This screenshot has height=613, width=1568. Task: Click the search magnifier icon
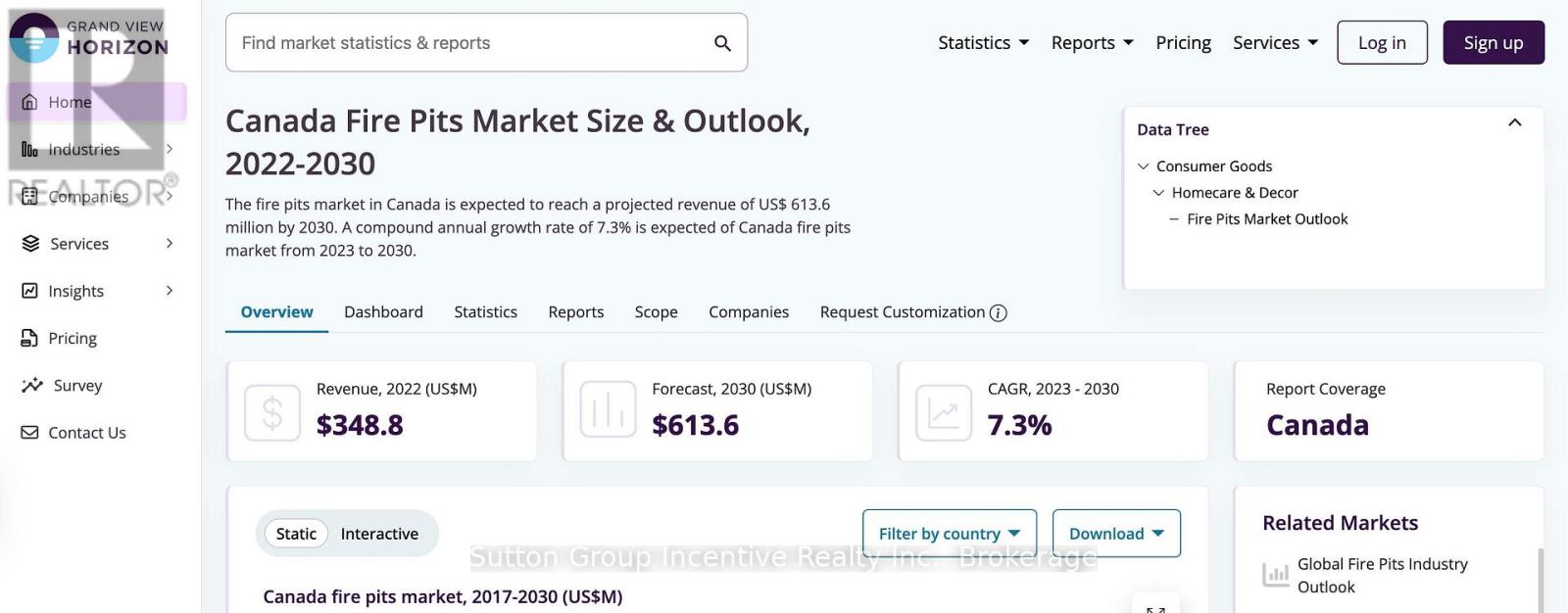(x=722, y=43)
